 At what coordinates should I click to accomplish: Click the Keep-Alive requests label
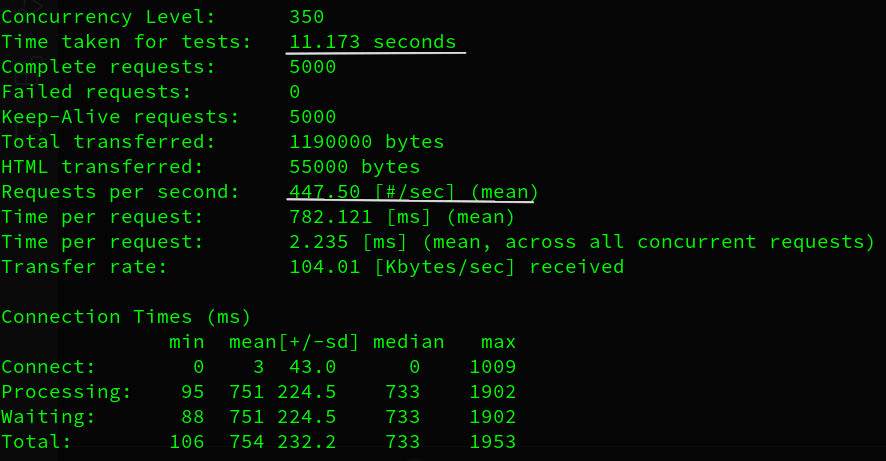120,117
